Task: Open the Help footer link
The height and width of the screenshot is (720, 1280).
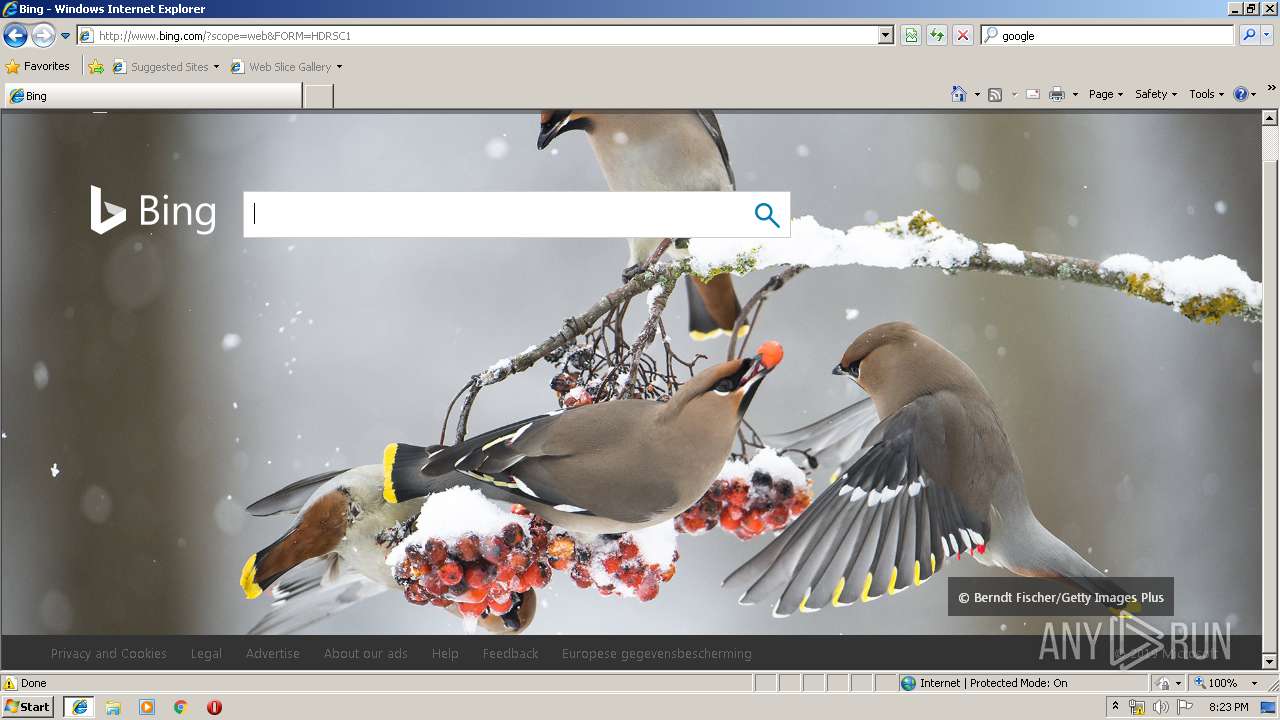Action: coord(445,653)
